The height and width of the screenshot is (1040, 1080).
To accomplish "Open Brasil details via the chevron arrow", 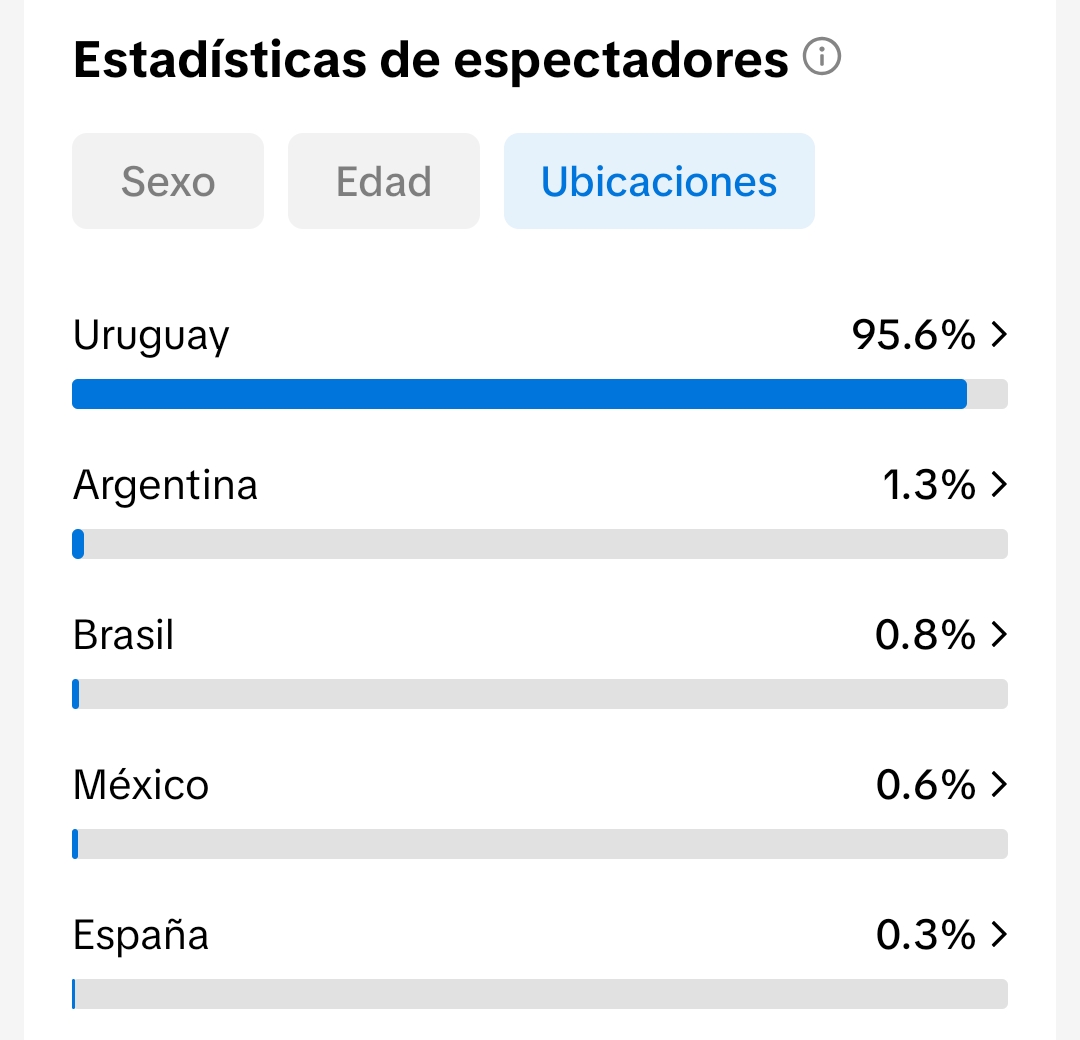I will click(998, 635).
